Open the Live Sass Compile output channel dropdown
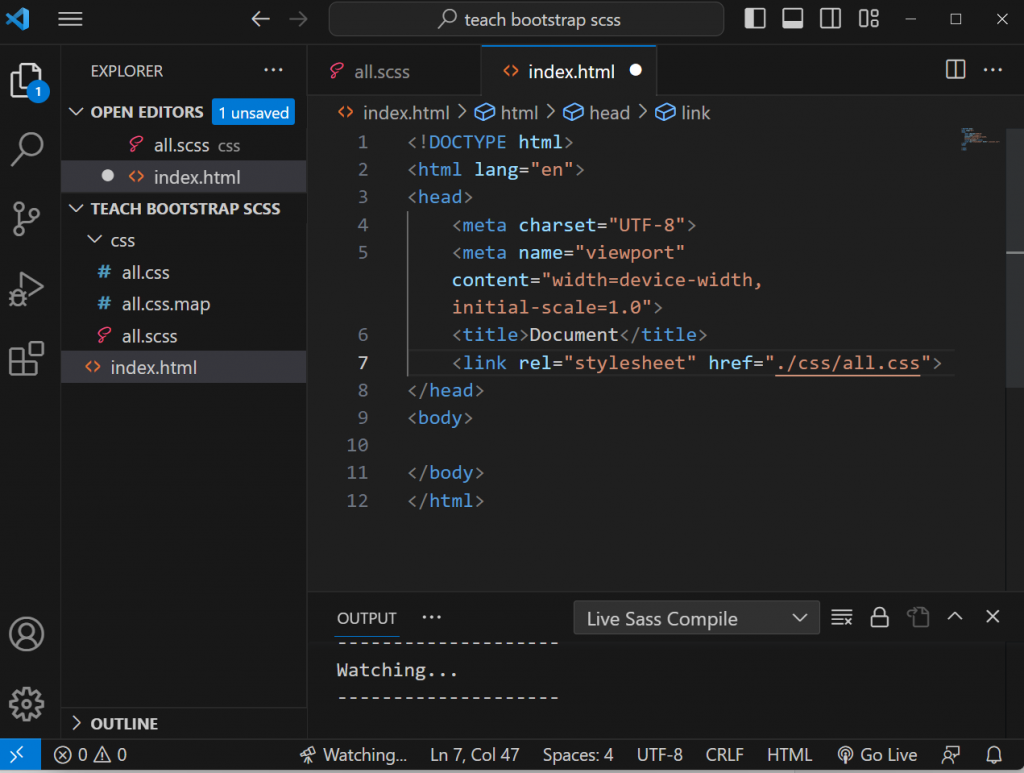Image resolution: width=1024 pixels, height=773 pixels. click(x=696, y=618)
